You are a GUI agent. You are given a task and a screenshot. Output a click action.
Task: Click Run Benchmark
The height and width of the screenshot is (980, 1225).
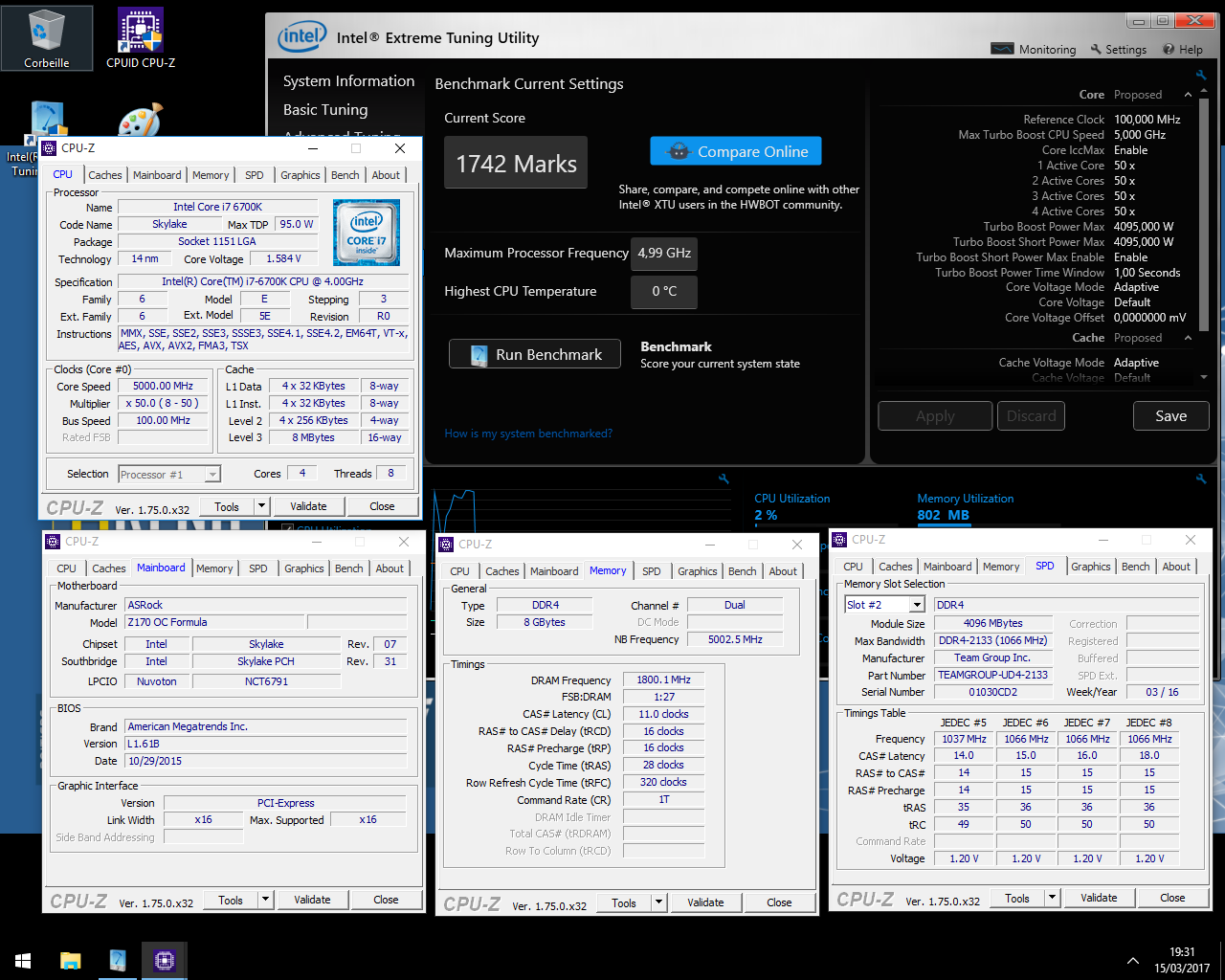click(x=535, y=354)
